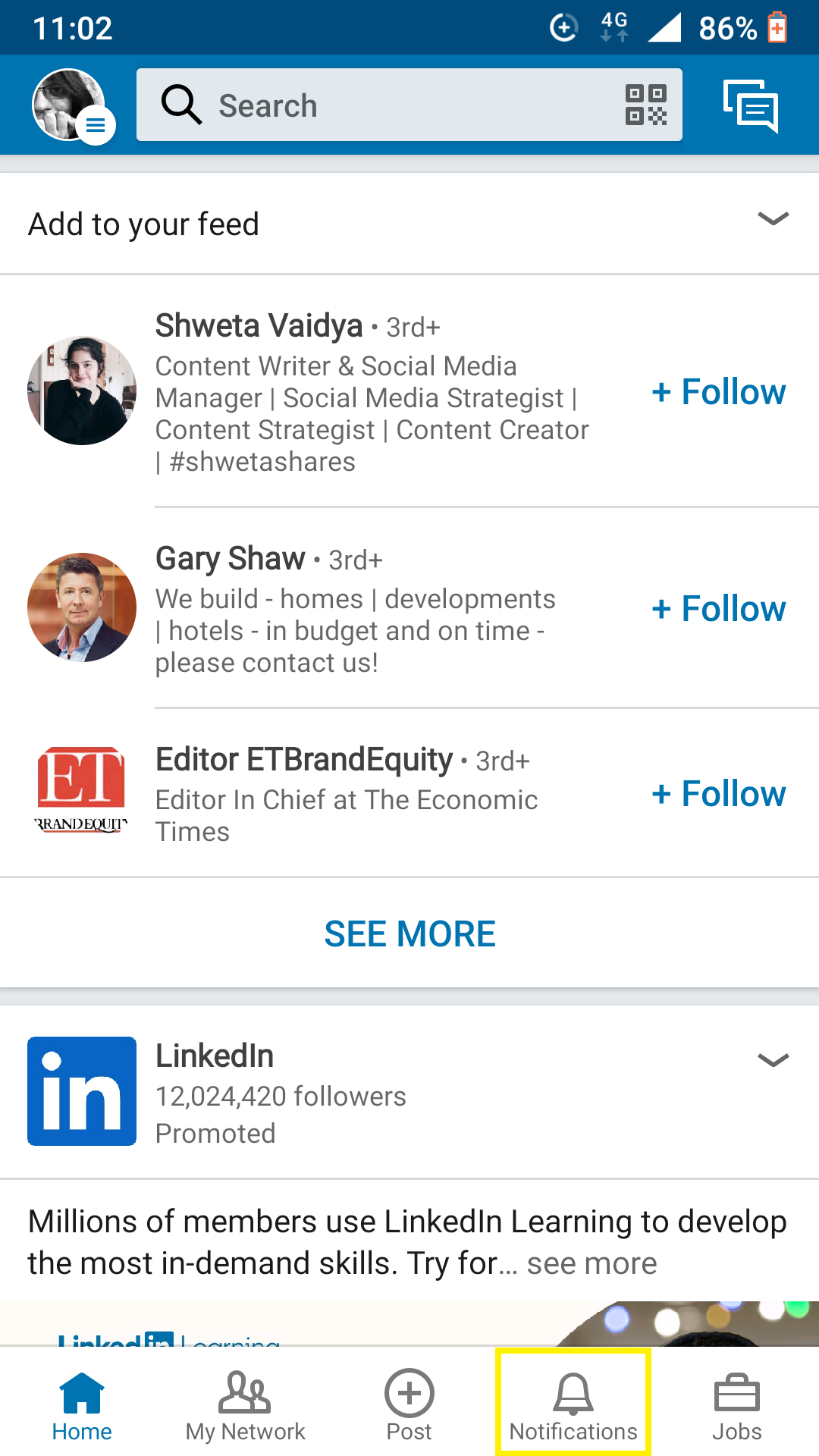The height and width of the screenshot is (1456, 819).
Task: Follow Editor ETBrandEquity
Action: pos(719,794)
